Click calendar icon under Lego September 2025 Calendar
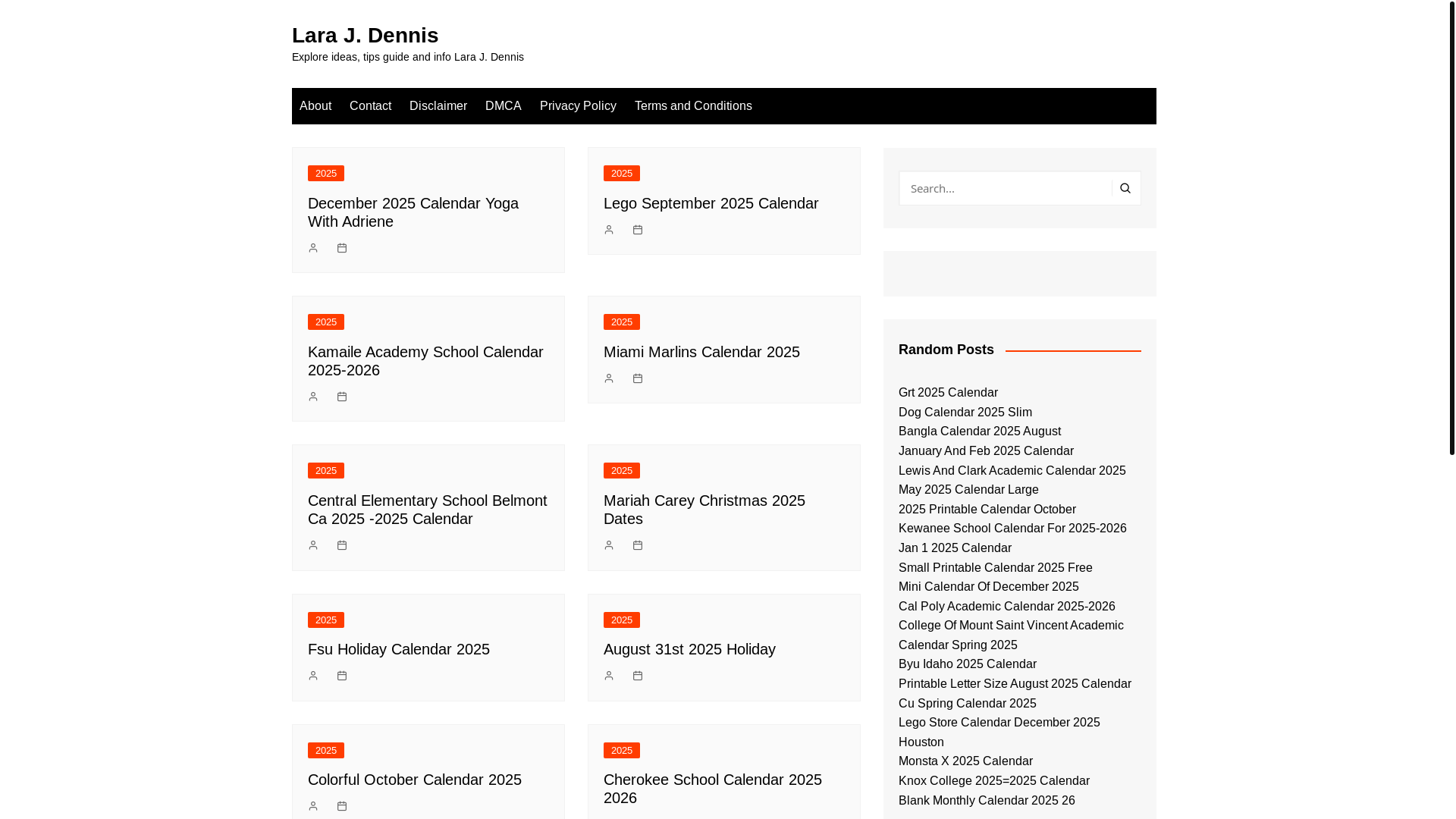The width and height of the screenshot is (1456, 819). [x=638, y=230]
